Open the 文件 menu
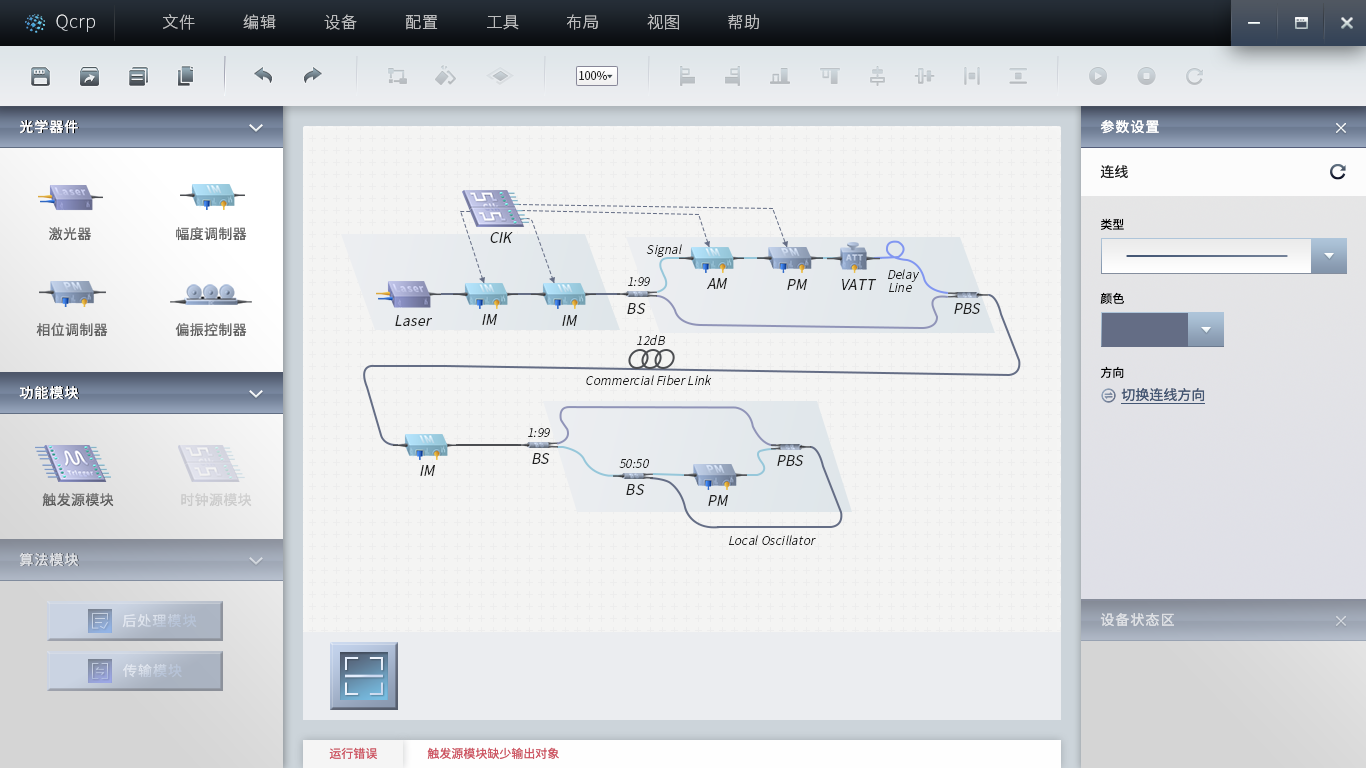 178,22
